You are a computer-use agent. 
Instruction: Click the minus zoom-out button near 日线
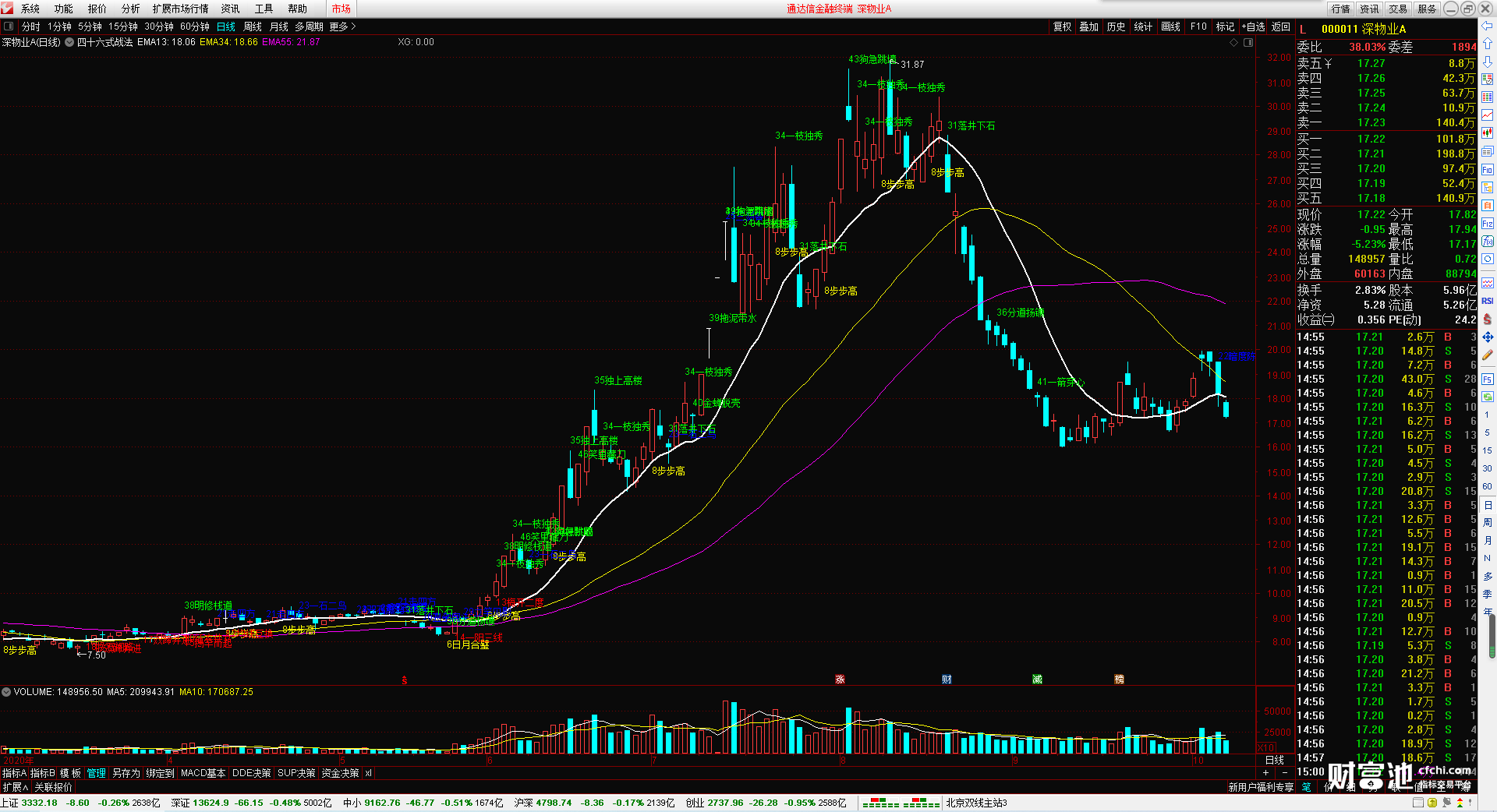[x=1285, y=772]
